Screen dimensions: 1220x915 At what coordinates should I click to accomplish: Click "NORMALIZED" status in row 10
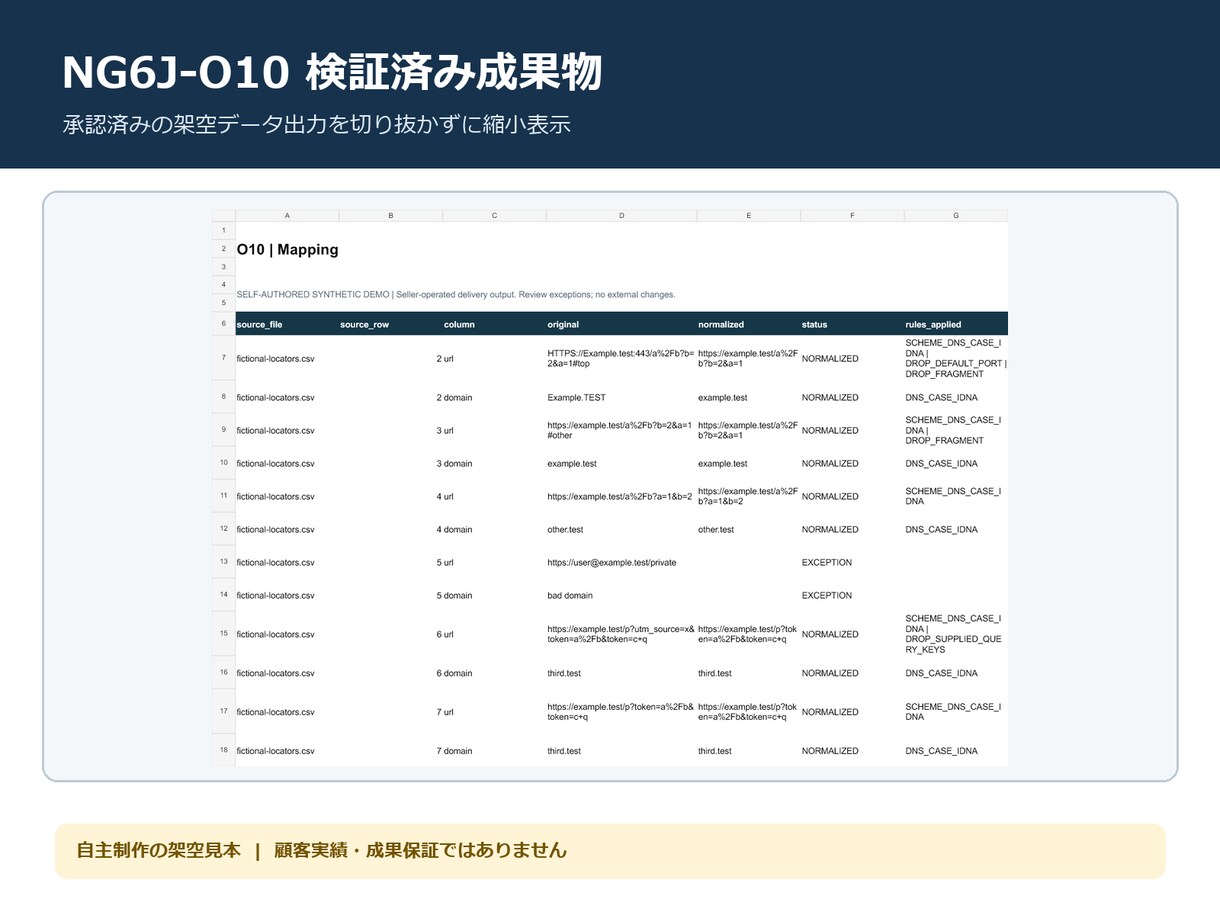[x=830, y=463]
